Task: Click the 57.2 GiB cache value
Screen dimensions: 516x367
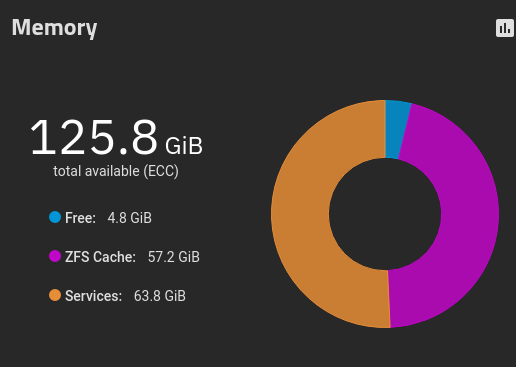Action: point(174,257)
